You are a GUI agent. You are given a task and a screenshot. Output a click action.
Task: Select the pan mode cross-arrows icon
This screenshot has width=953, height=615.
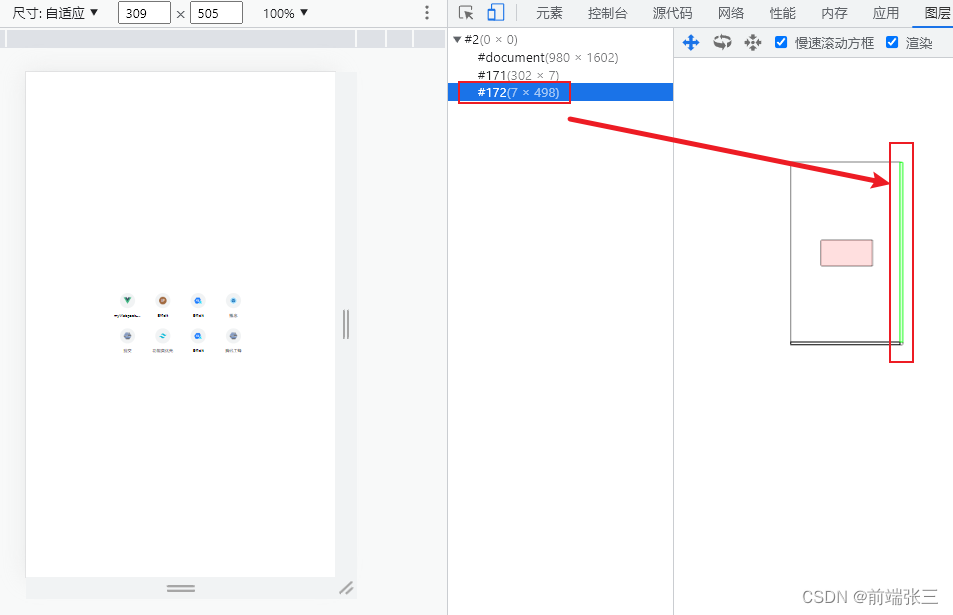coord(691,43)
